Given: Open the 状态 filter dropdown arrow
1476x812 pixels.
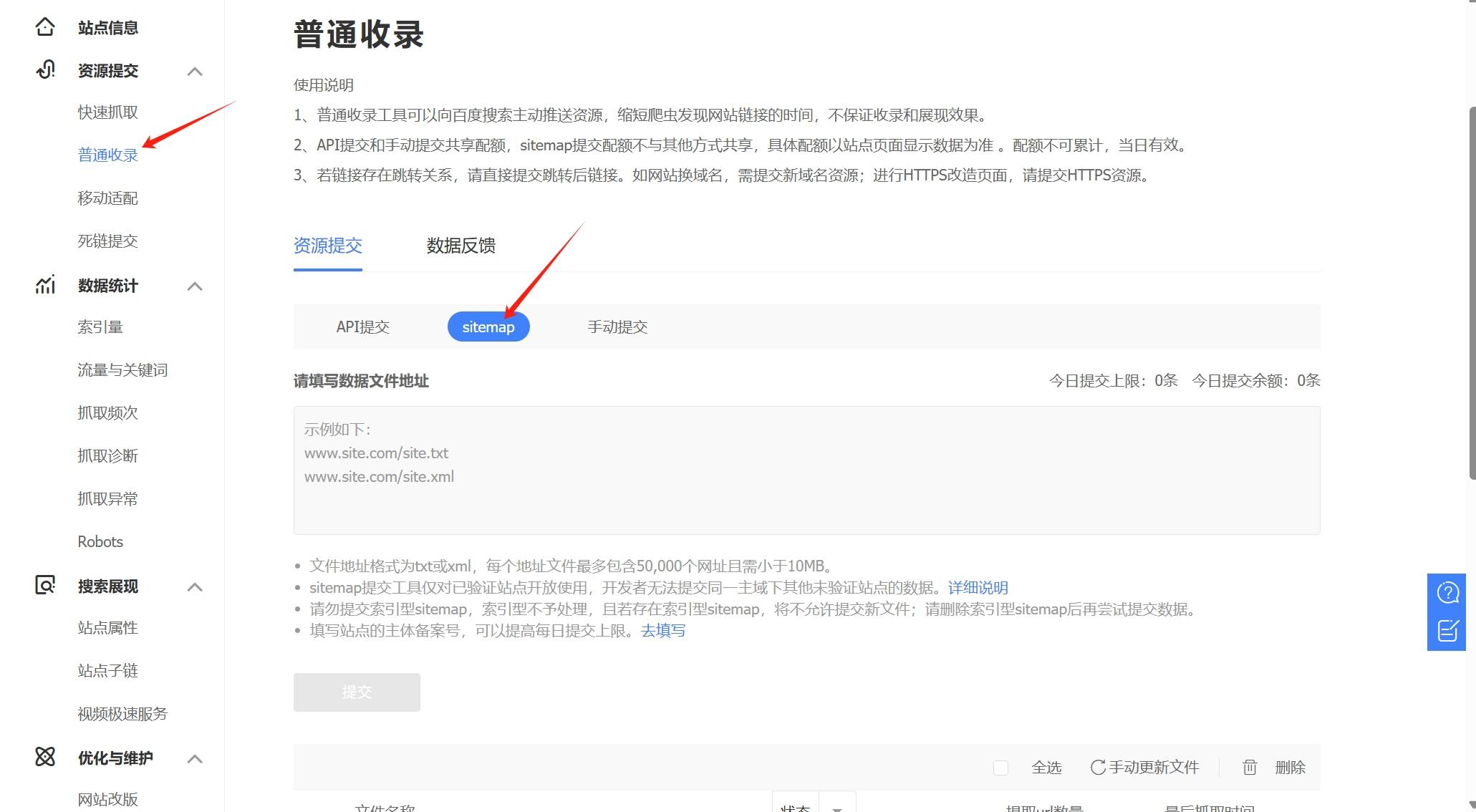Looking at the screenshot, I should click(x=836, y=807).
